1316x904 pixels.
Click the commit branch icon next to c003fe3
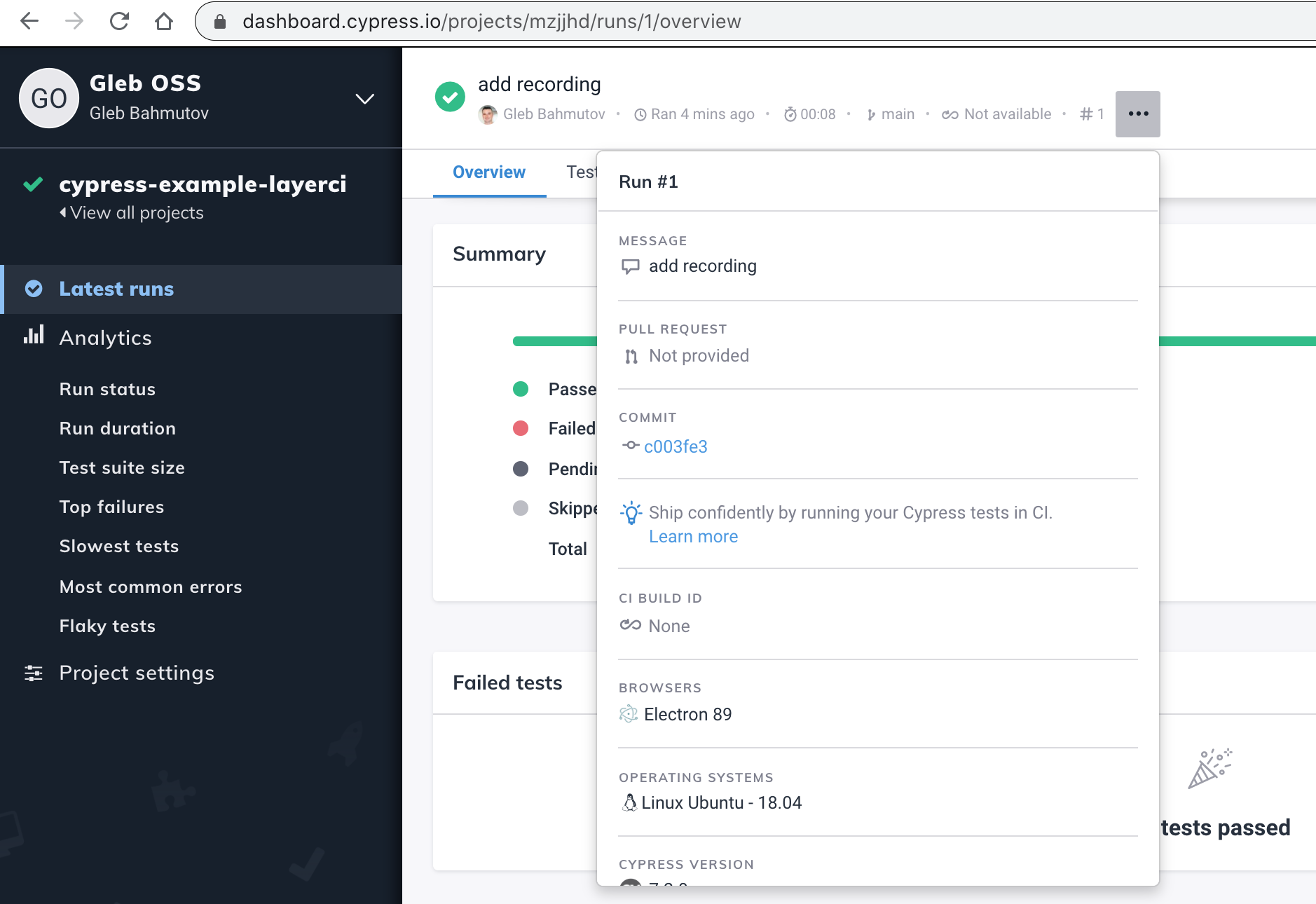pyautogui.click(x=631, y=446)
